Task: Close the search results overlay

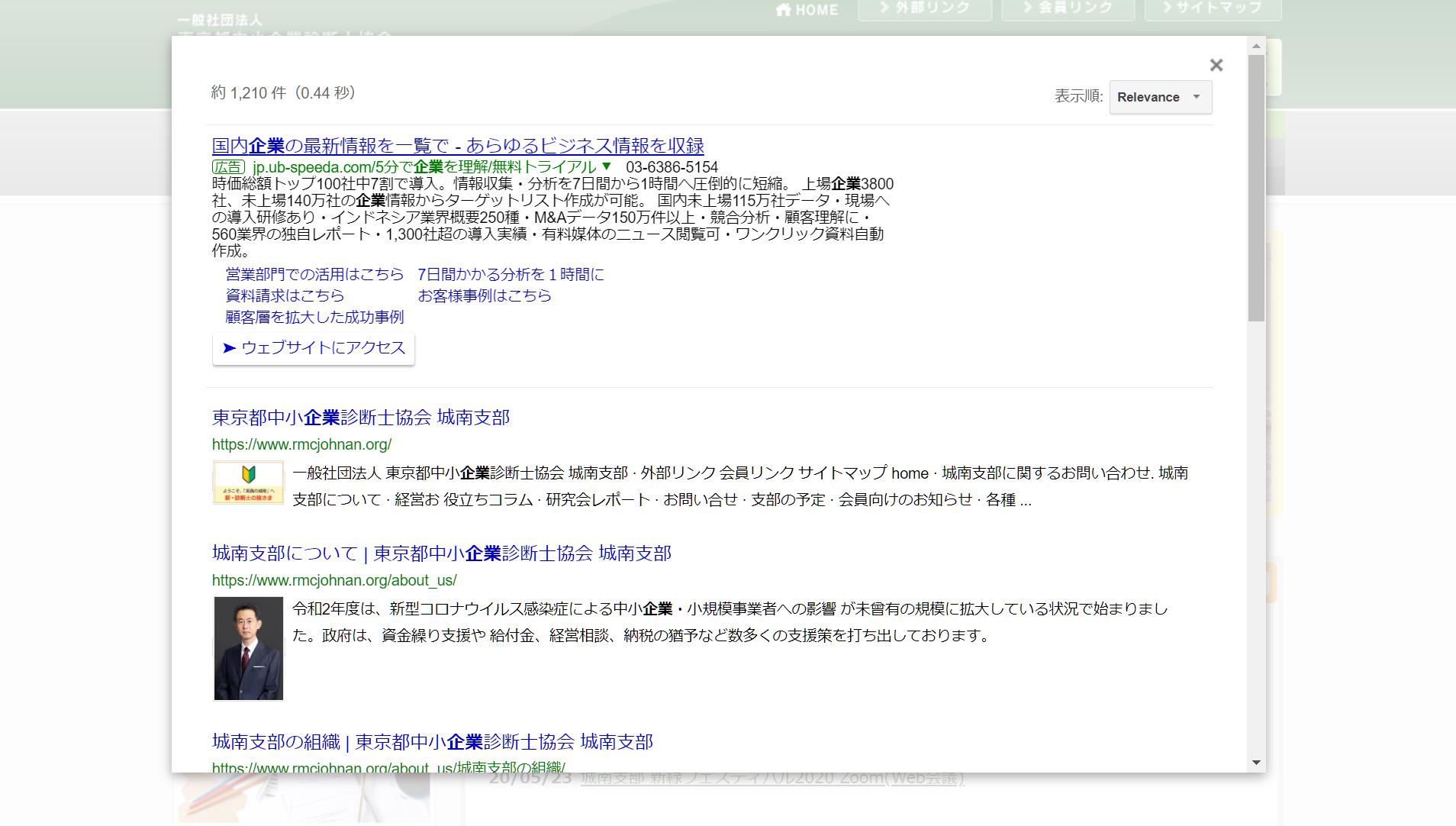Action: (x=1216, y=66)
